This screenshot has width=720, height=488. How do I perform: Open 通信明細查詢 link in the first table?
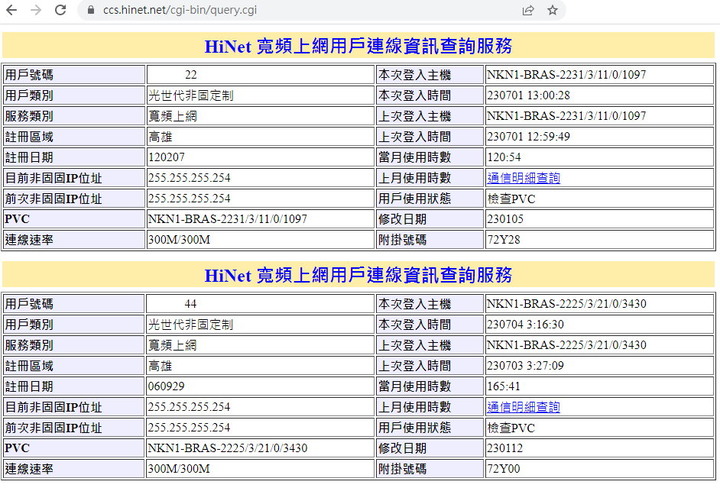pyautogui.click(x=523, y=178)
